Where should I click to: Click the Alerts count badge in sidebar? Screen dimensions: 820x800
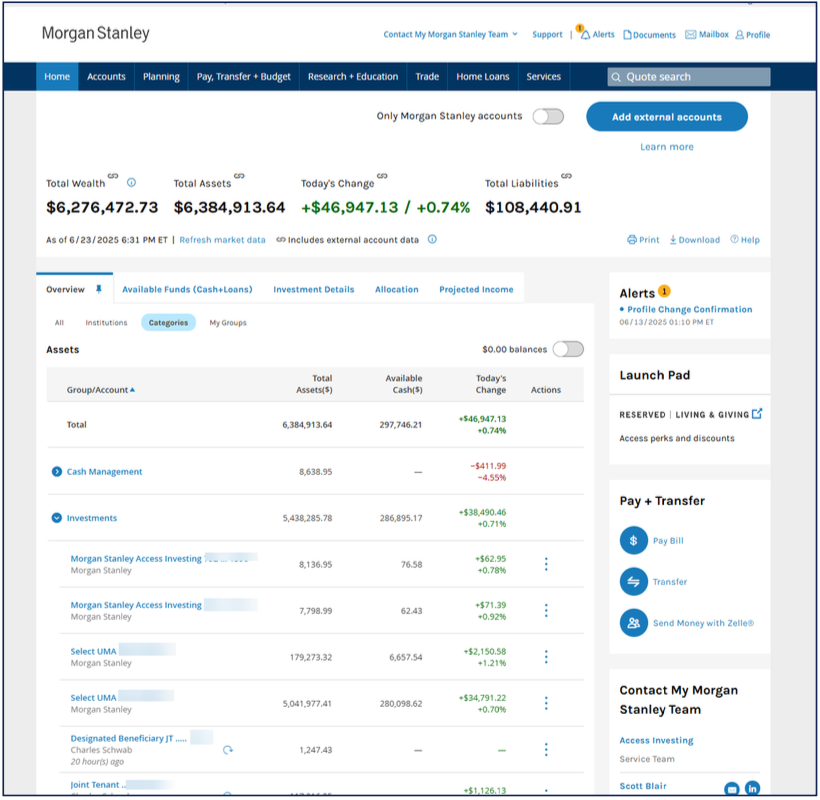pos(664,291)
